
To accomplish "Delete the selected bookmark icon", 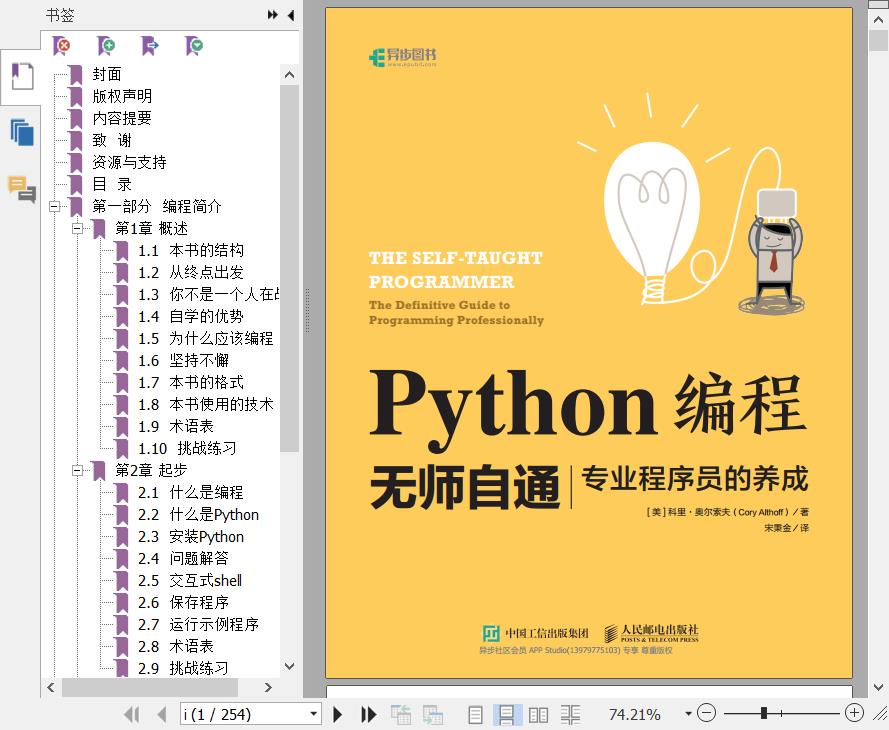I will [61, 46].
